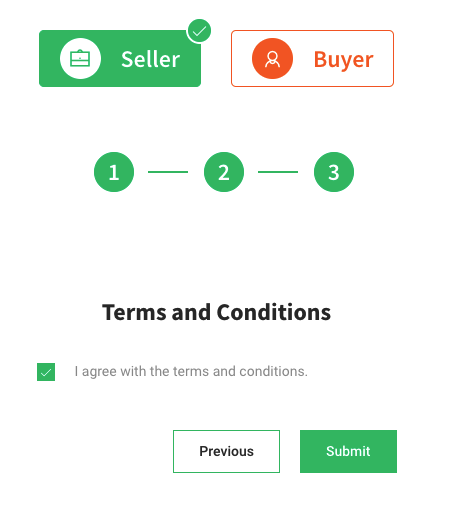
Task: Click the word 'Terms' in the heading
Action: (x=134, y=312)
